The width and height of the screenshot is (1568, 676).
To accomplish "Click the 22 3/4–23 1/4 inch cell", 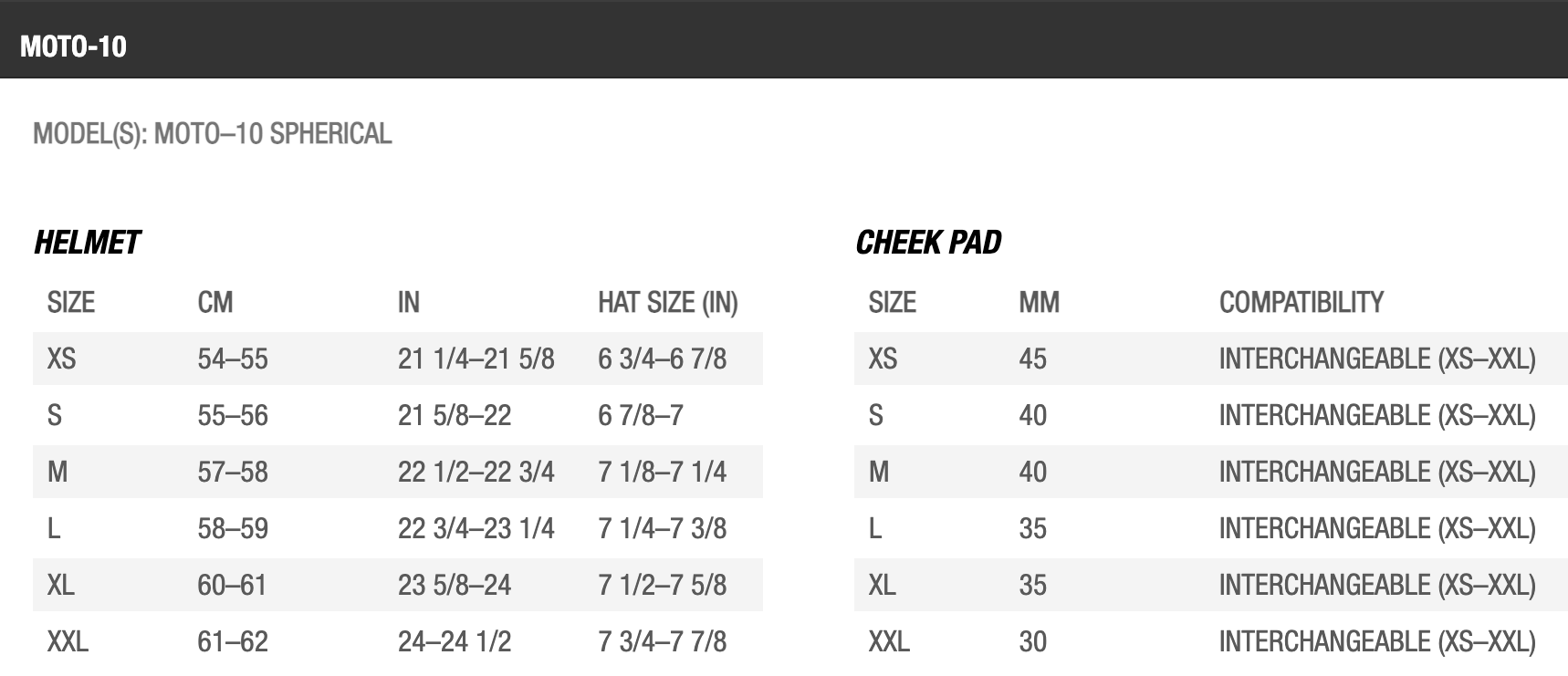I will click(476, 528).
